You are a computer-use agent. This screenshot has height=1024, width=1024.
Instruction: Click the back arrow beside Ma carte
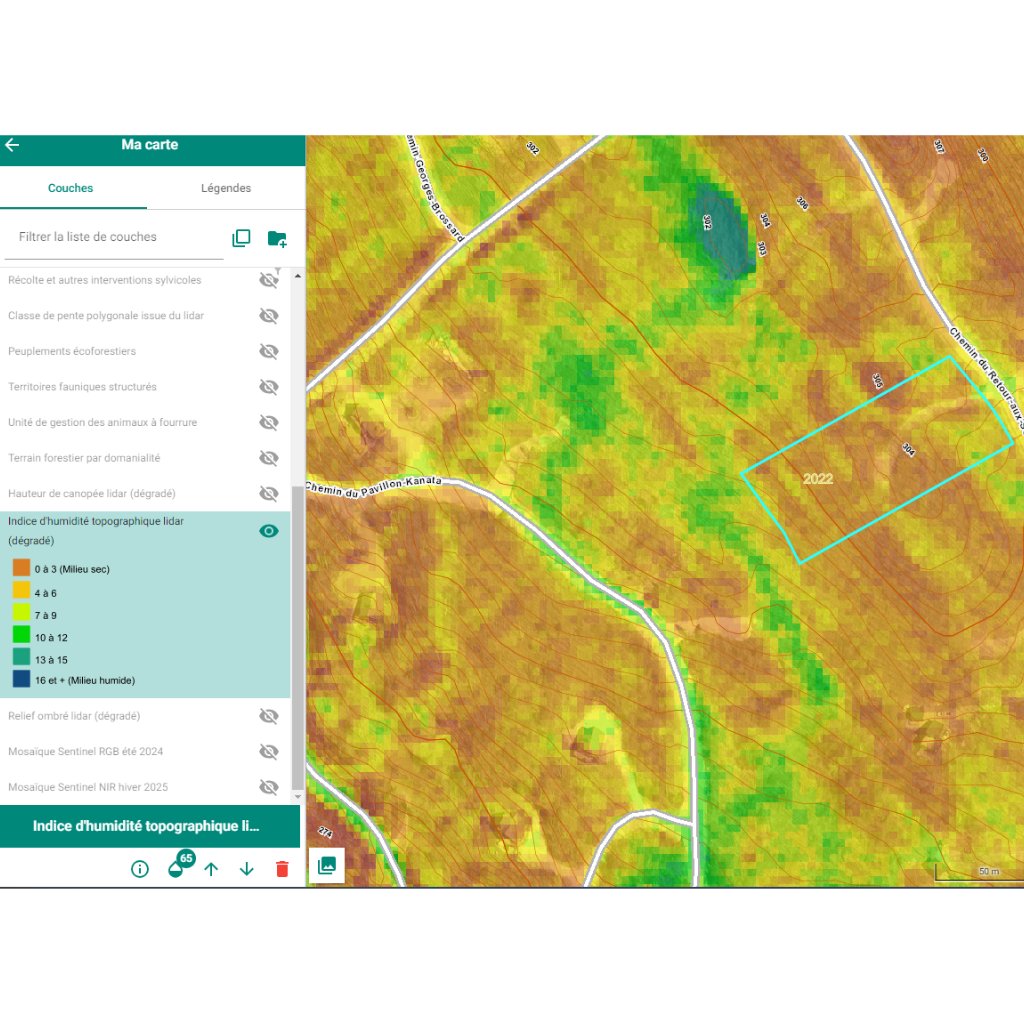click(12, 145)
